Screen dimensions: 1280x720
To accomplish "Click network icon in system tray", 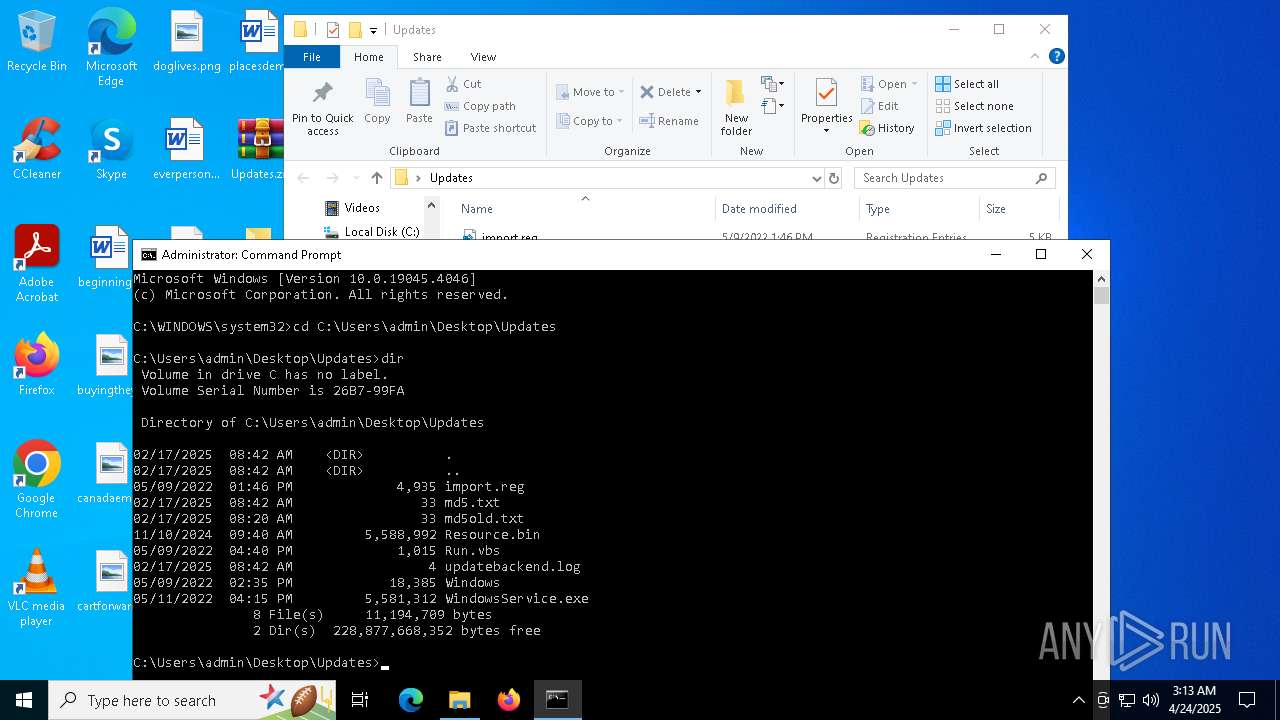I will coord(1127,700).
